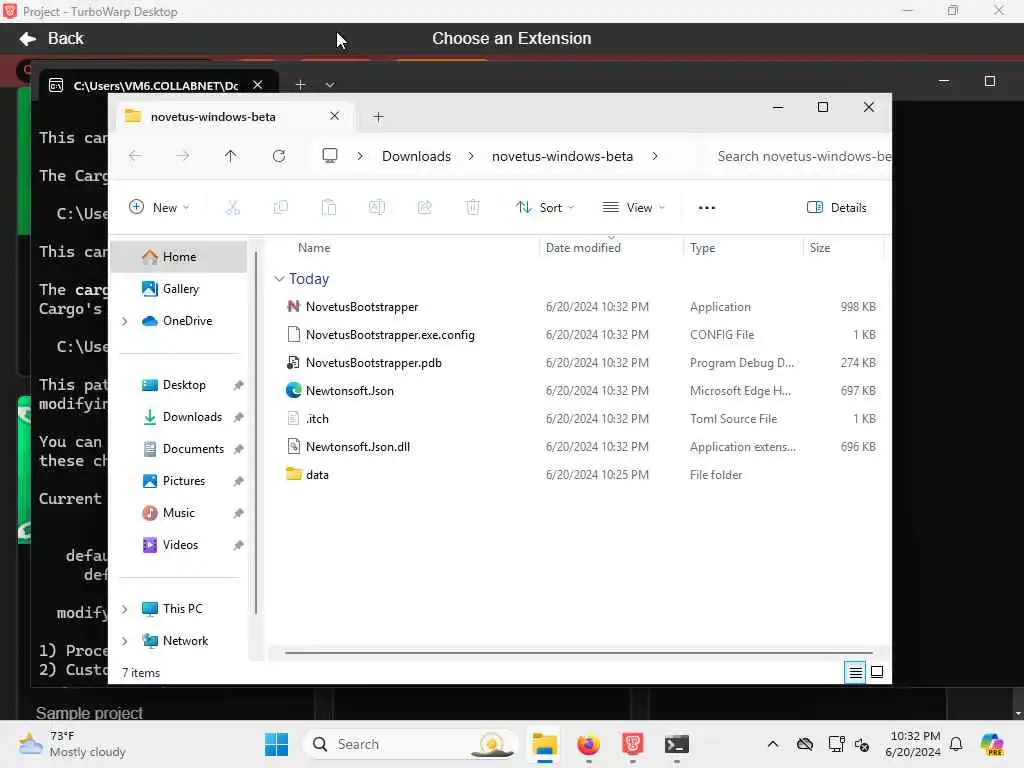Add new Terminal tab plus button

pyautogui.click(x=300, y=85)
